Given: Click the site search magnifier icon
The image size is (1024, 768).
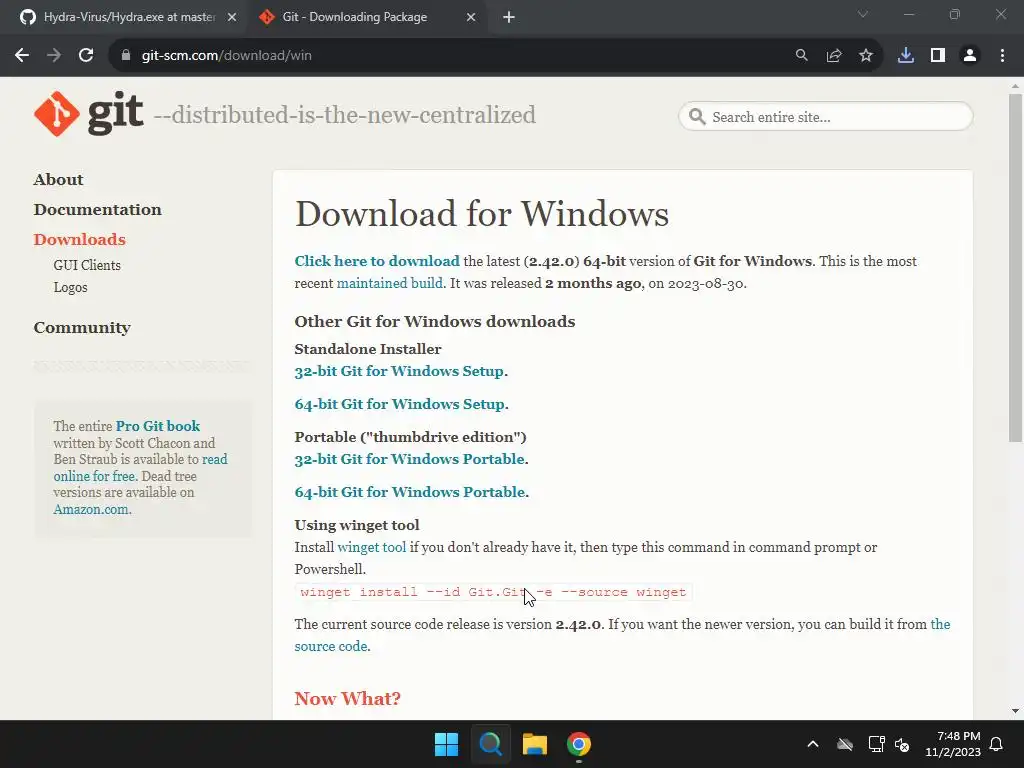Looking at the screenshot, I should click(x=697, y=117).
